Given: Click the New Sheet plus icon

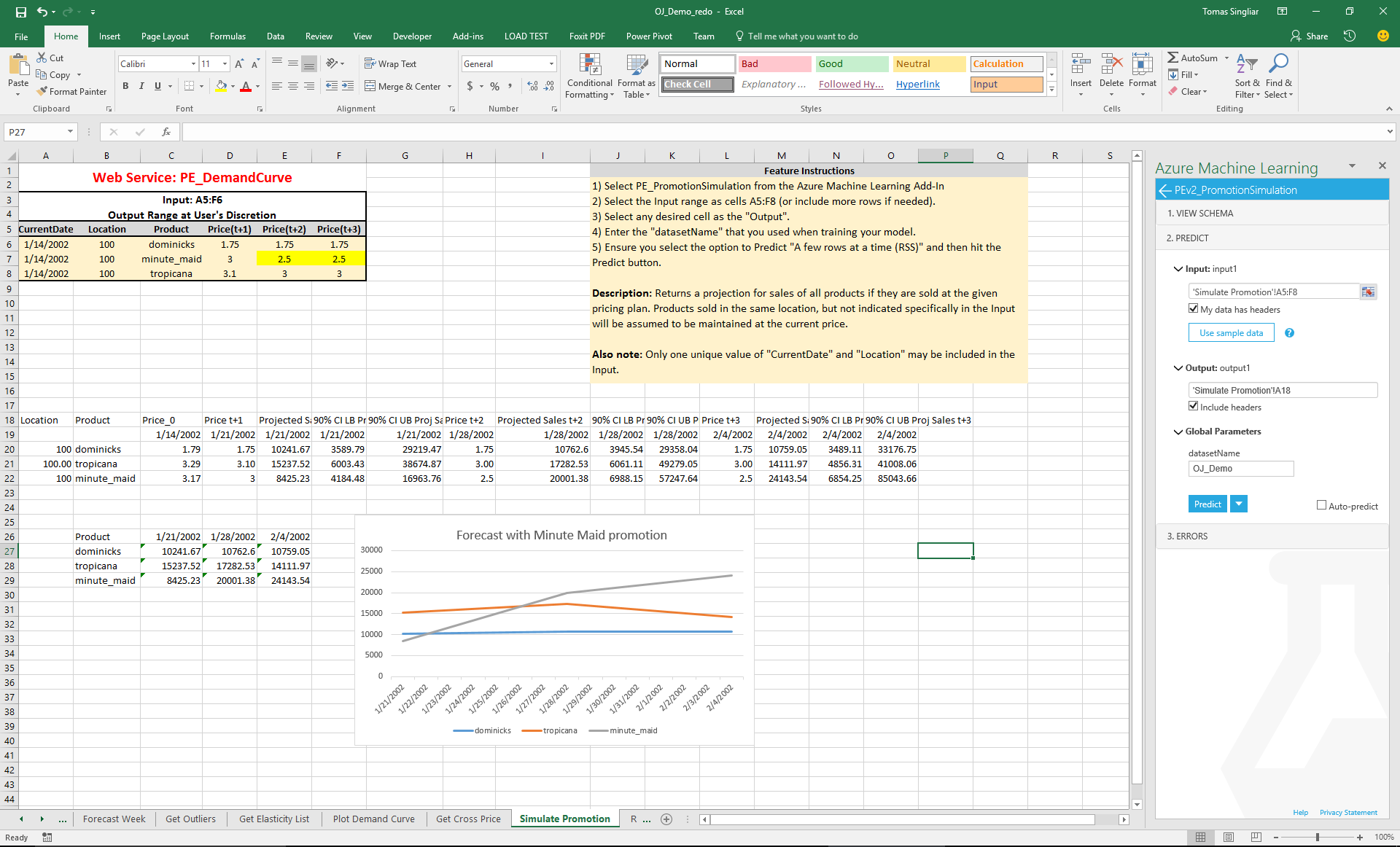Looking at the screenshot, I should click(666, 819).
